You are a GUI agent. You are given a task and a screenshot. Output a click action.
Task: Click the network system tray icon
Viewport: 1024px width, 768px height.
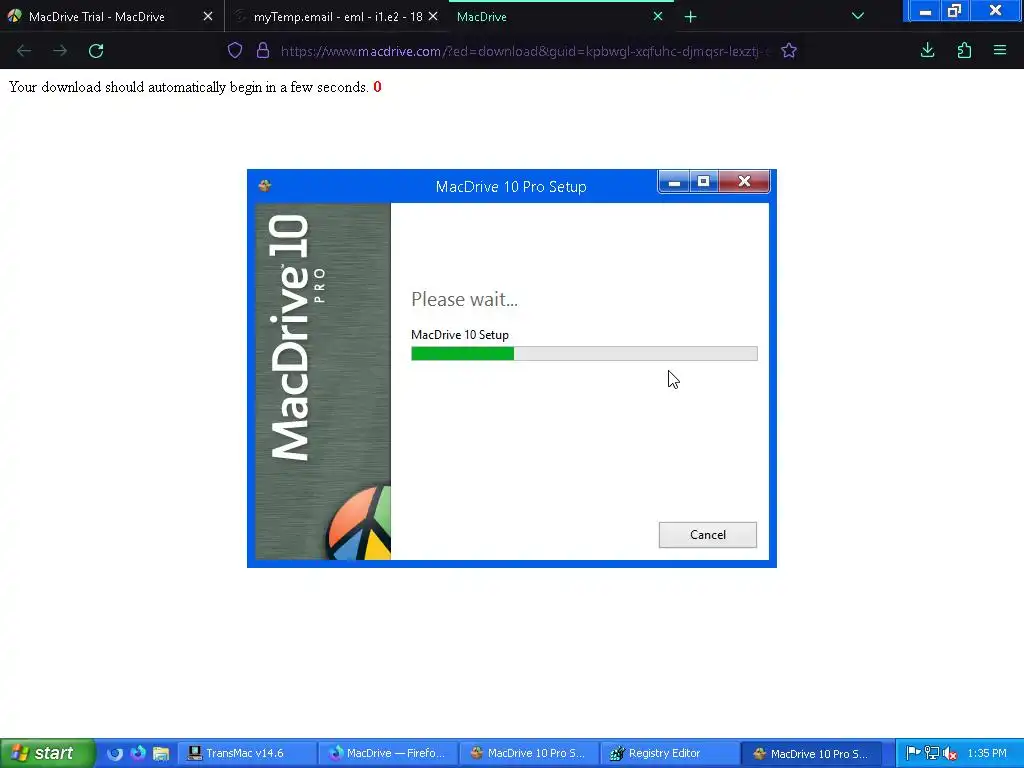[x=932, y=754]
